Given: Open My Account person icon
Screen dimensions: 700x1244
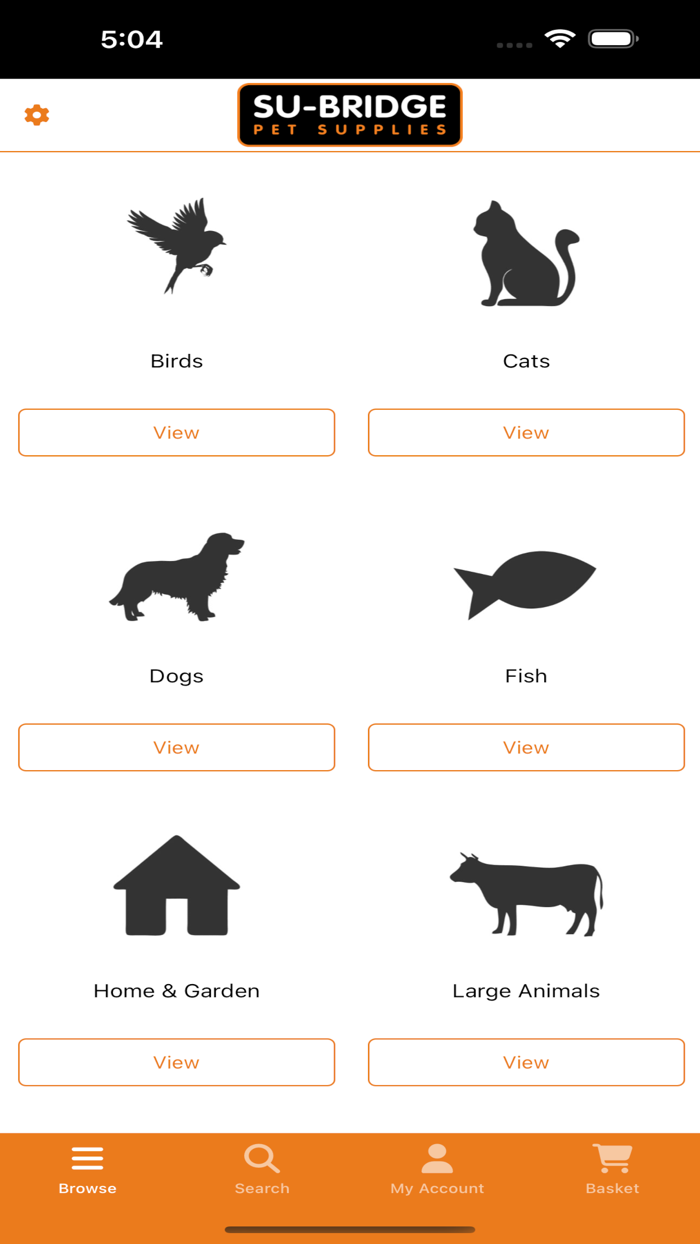Looking at the screenshot, I should 437,1157.
